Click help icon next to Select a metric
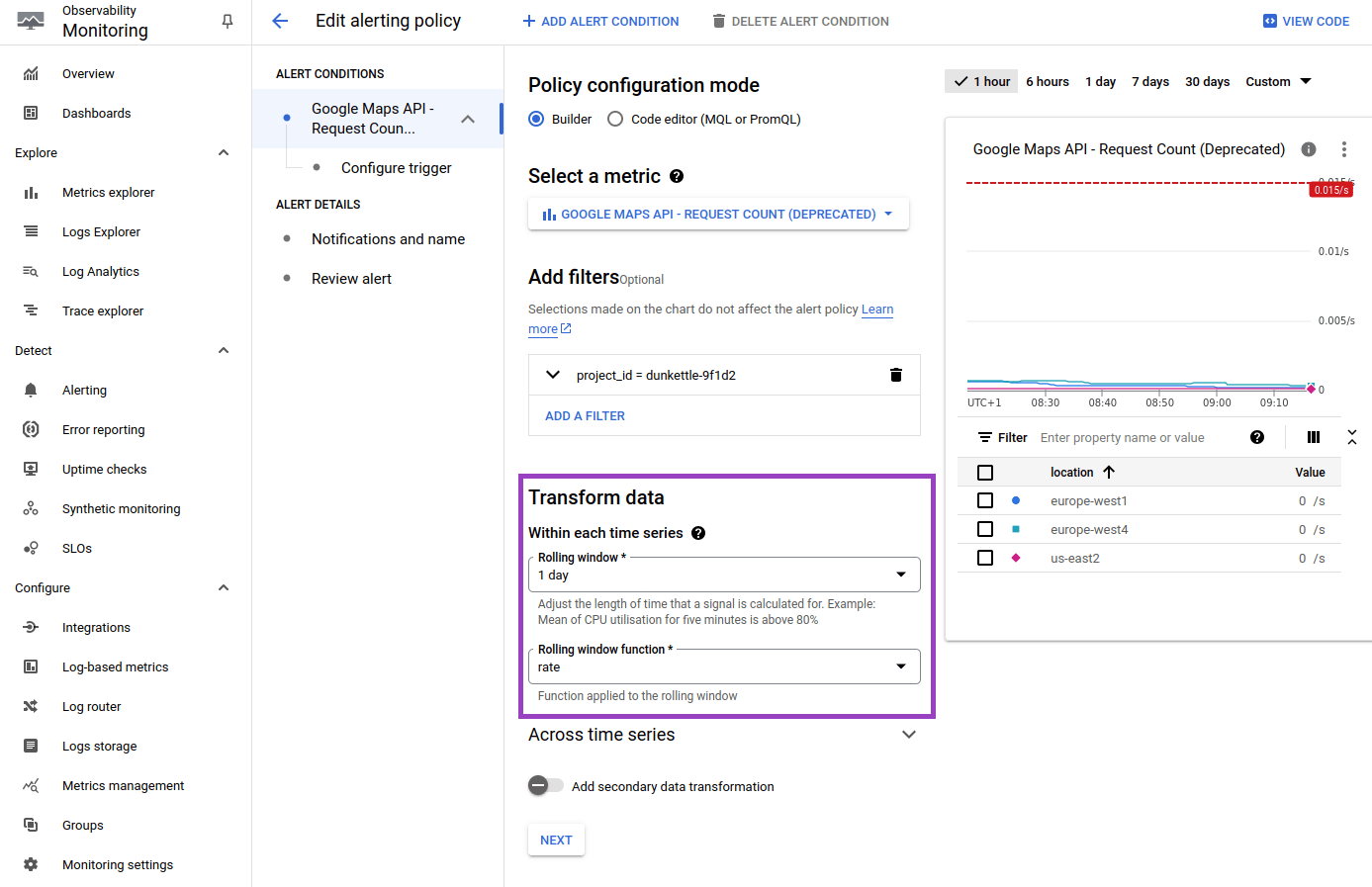This screenshot has width=1372, height=887. point(677,176)
